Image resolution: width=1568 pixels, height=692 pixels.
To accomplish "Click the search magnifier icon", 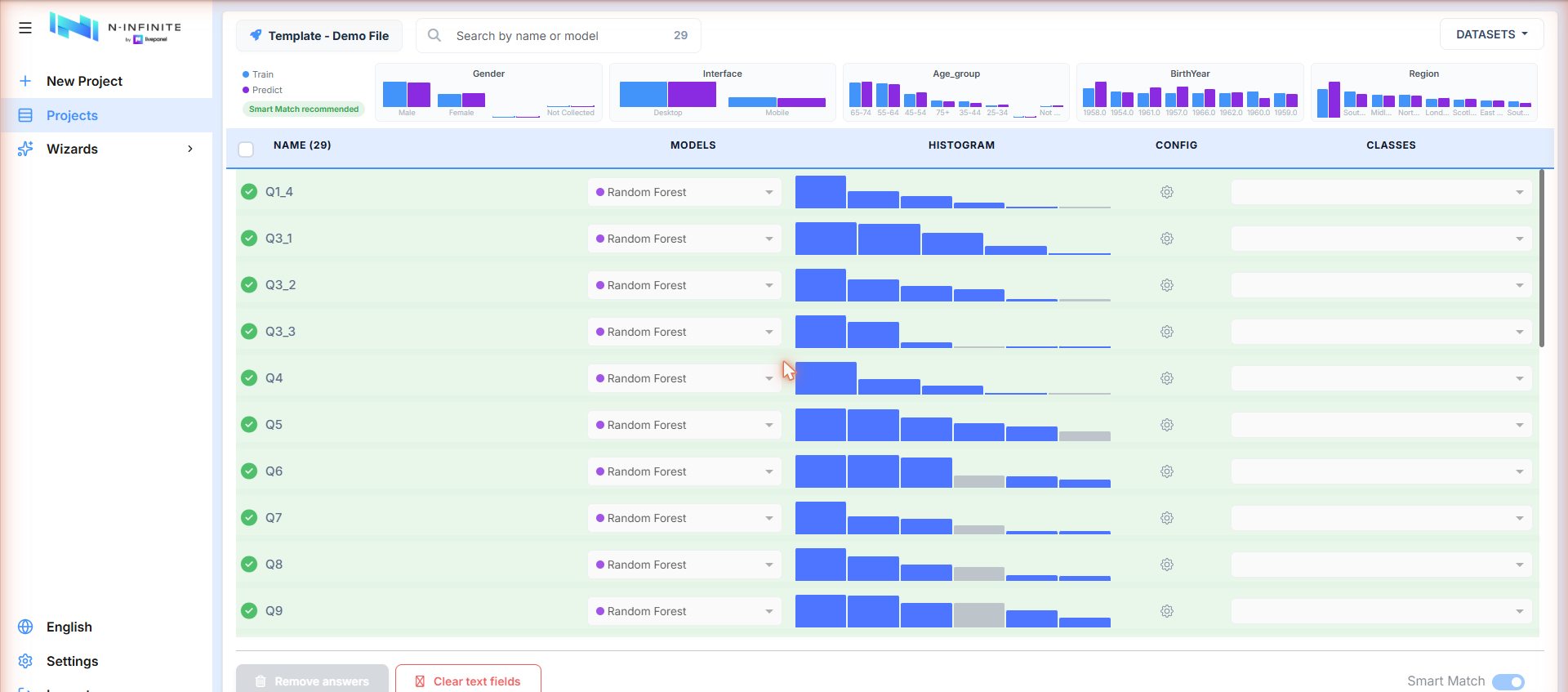I will pyautogui.click(x=434, y=35).
